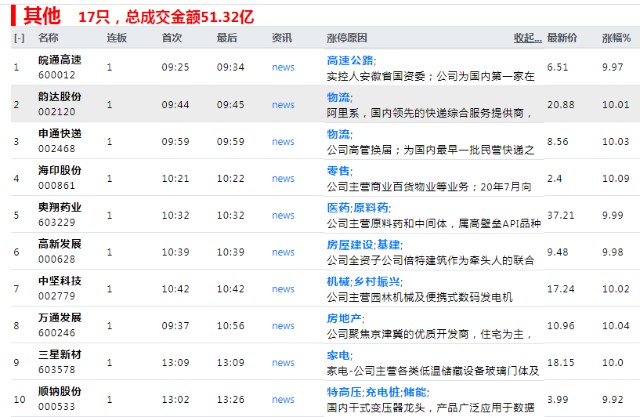Sort by 最后 column header
This screenshot has width=640, height=417.
coord(227,38)
